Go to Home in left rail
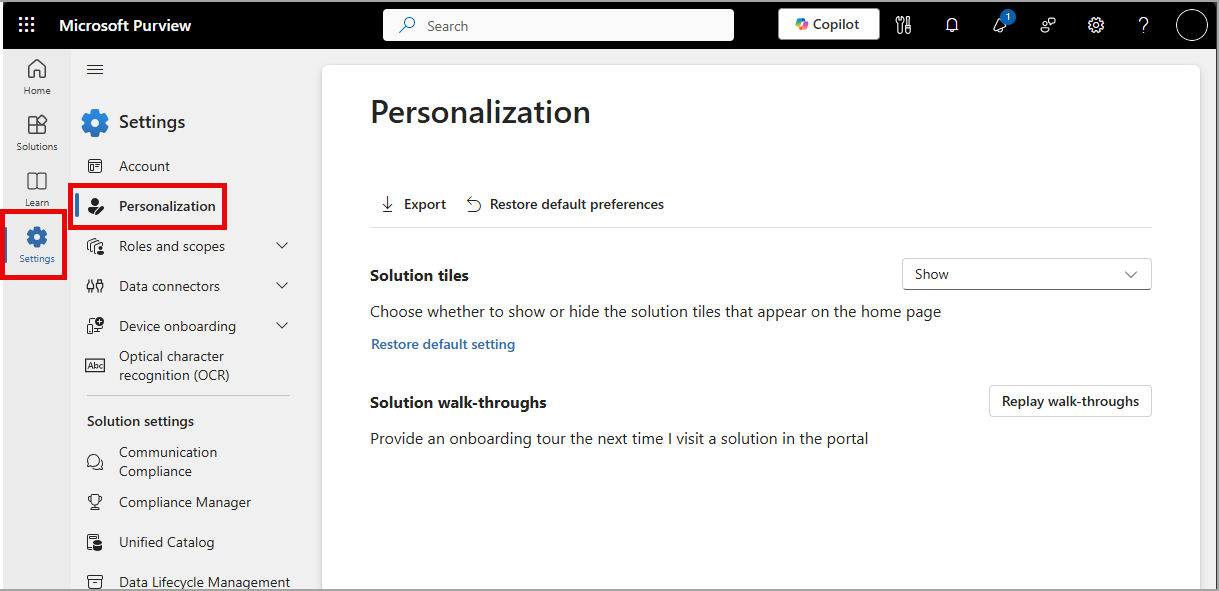The image size is (1219, 591). pos(37,77)
